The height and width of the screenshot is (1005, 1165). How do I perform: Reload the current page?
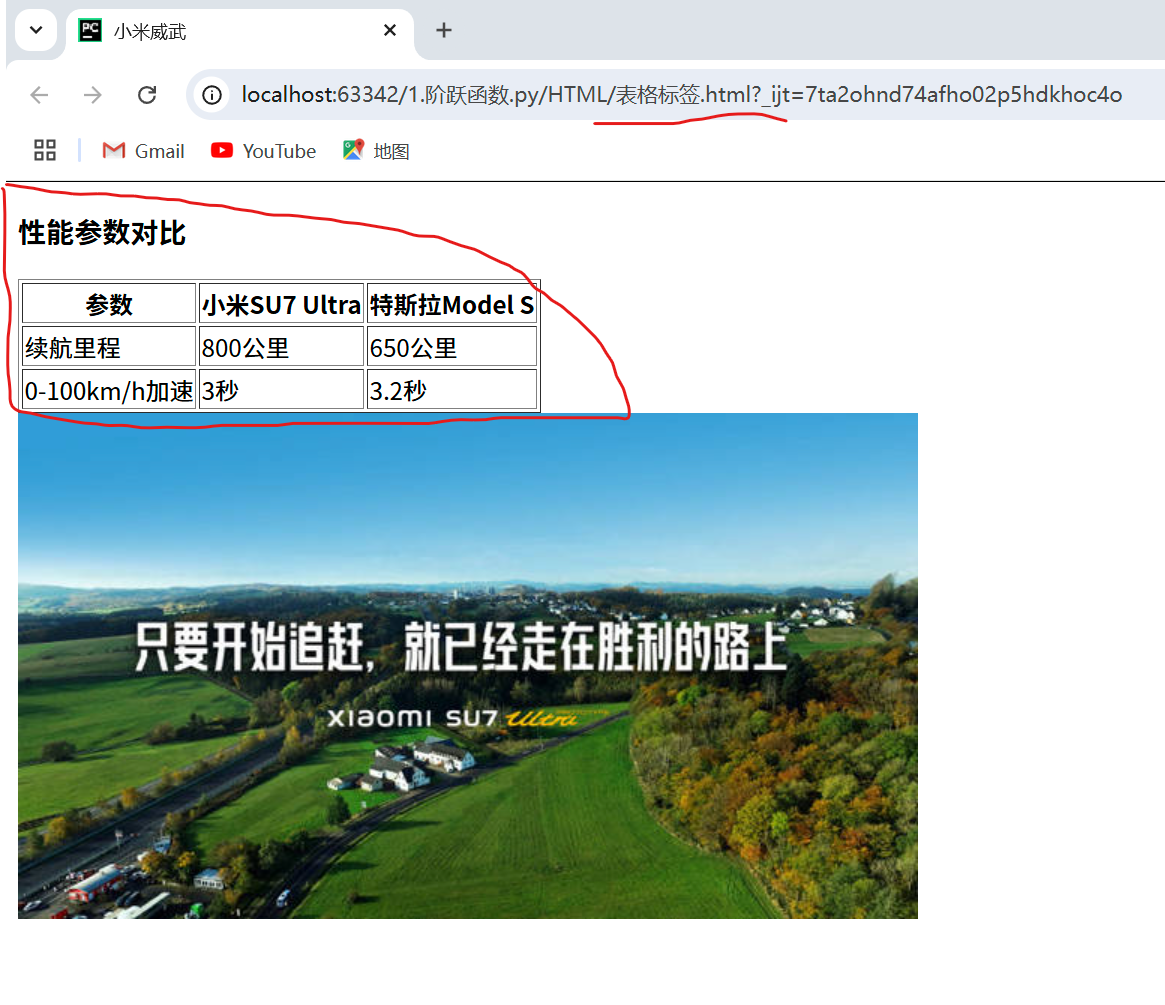pos(147,95)
